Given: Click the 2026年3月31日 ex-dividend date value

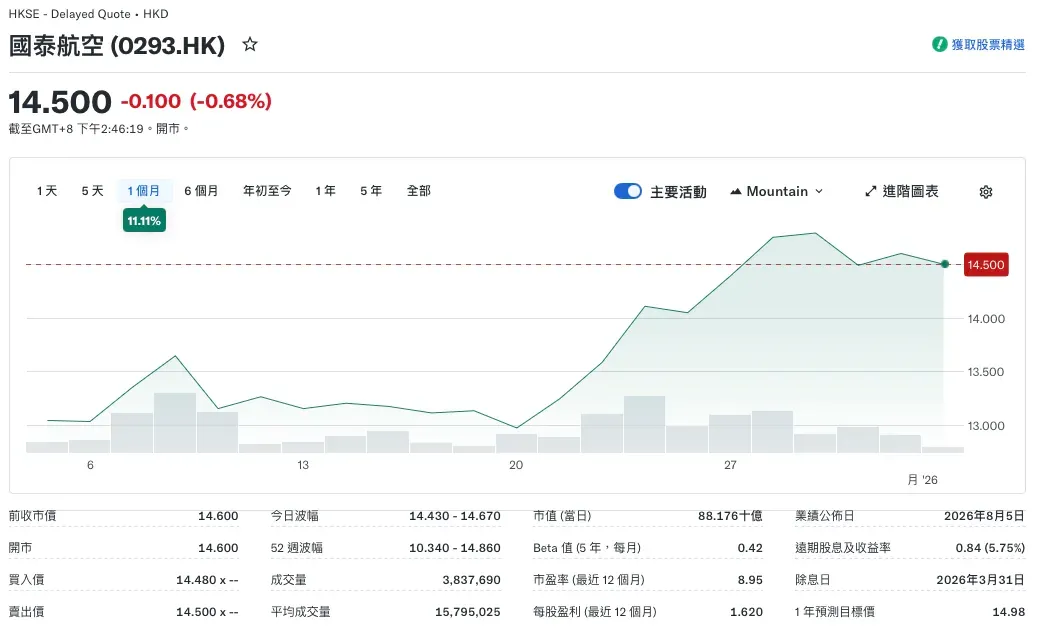Looking at the screenshot, I should coord(980,580).
